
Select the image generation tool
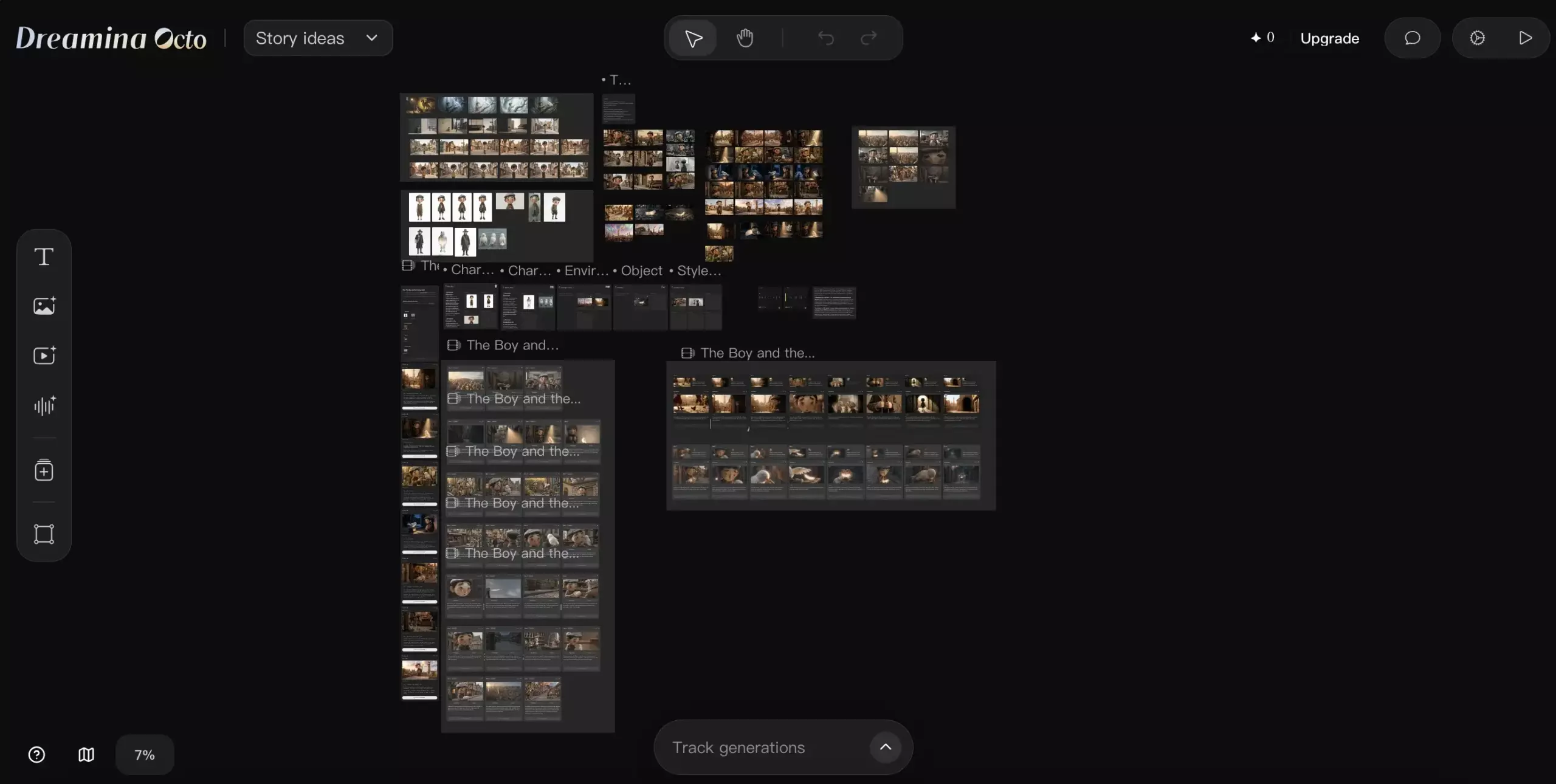click(x=44, y=306)
